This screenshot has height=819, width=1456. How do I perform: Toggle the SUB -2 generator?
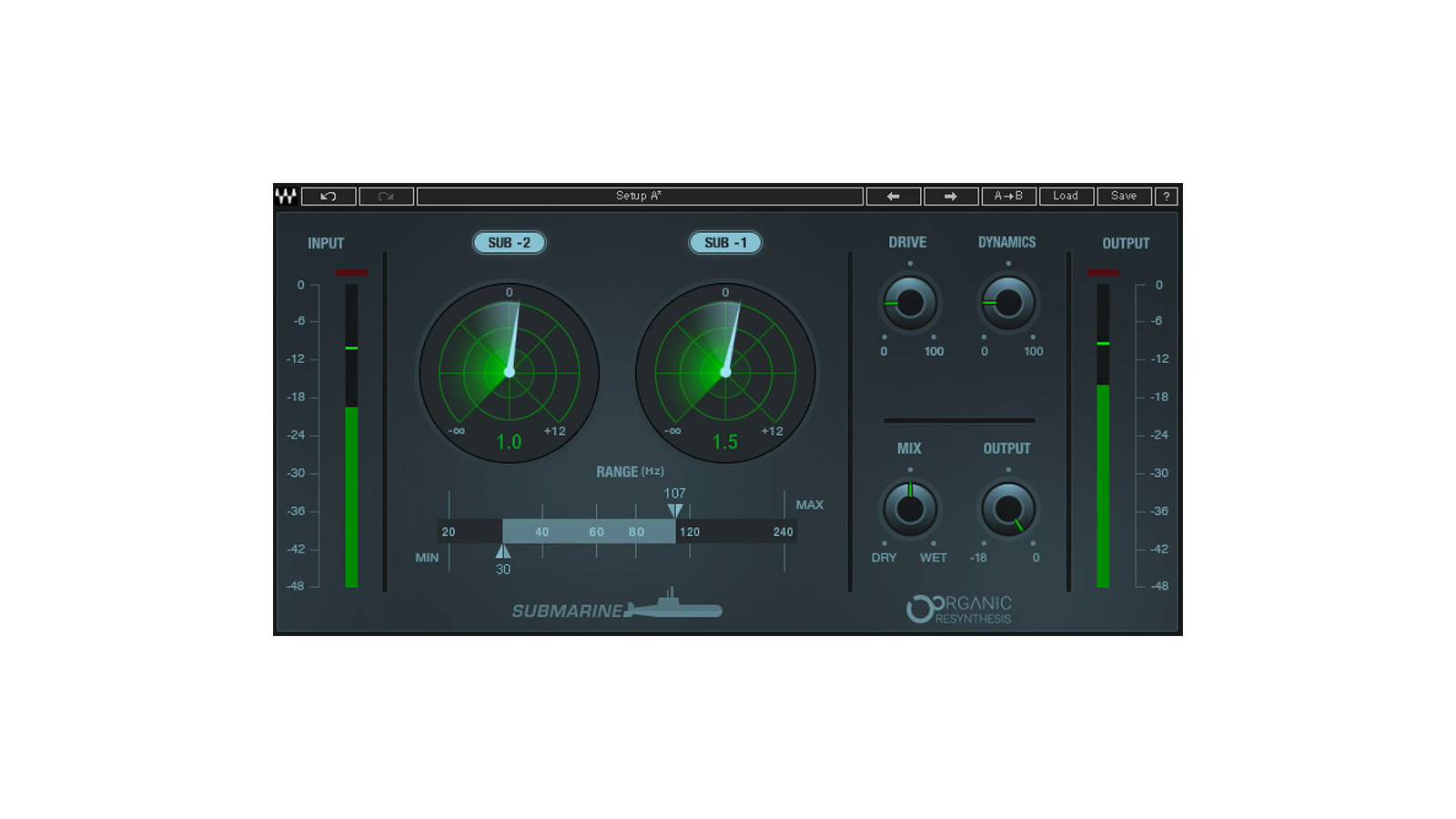[509, 243]
